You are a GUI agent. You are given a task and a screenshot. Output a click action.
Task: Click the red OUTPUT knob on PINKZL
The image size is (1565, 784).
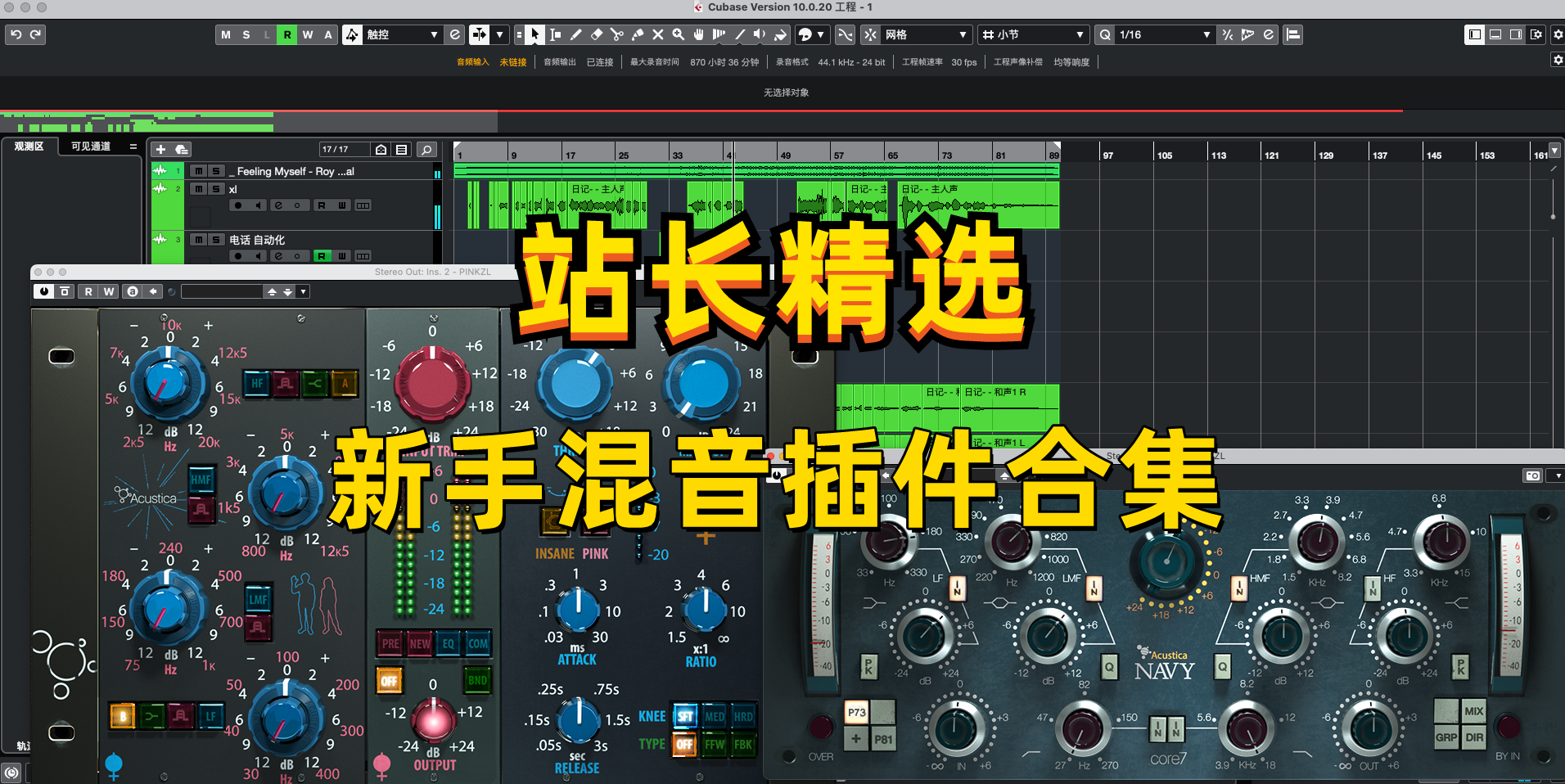(433, 720)
